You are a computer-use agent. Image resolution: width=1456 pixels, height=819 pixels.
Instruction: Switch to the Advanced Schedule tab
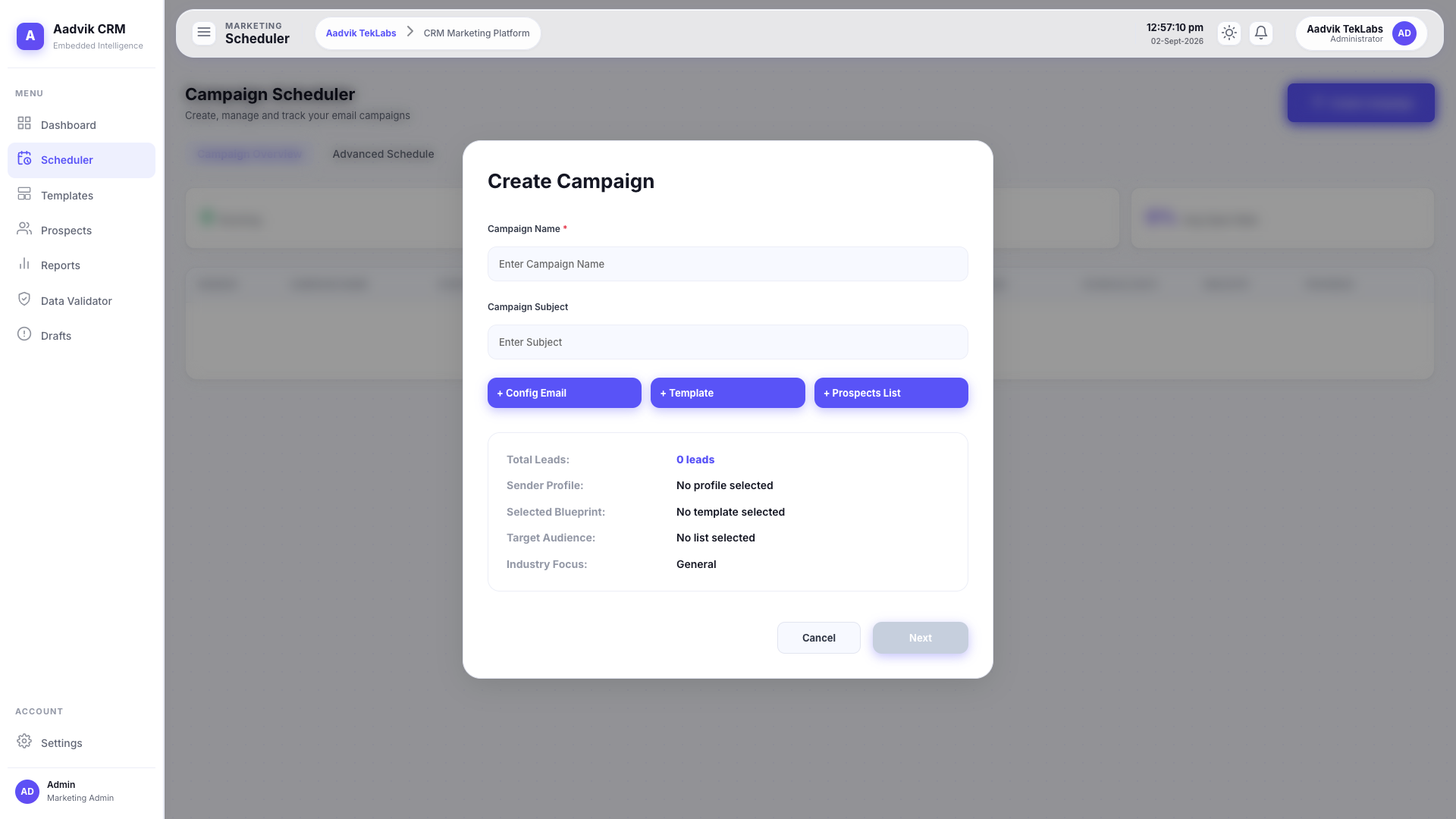click(383, 154)
